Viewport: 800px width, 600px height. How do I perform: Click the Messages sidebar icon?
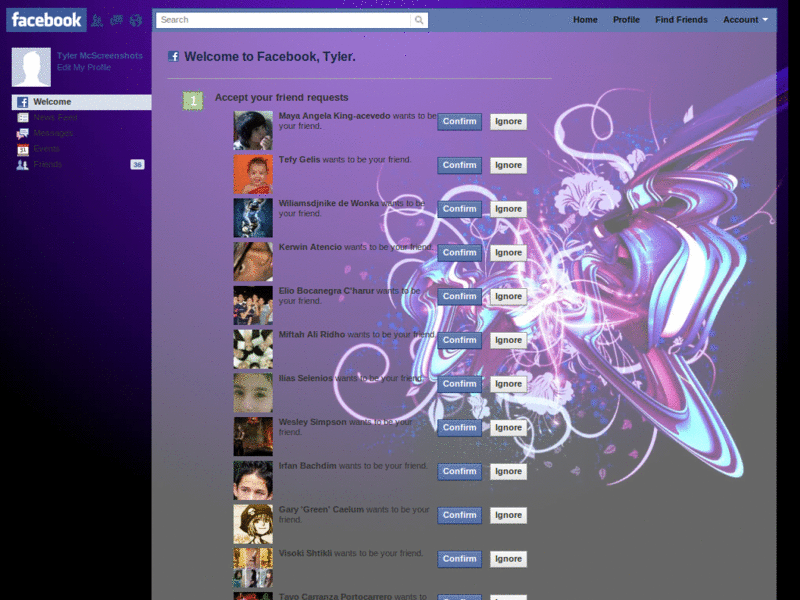pyautogui.click(x=22, y=134)
